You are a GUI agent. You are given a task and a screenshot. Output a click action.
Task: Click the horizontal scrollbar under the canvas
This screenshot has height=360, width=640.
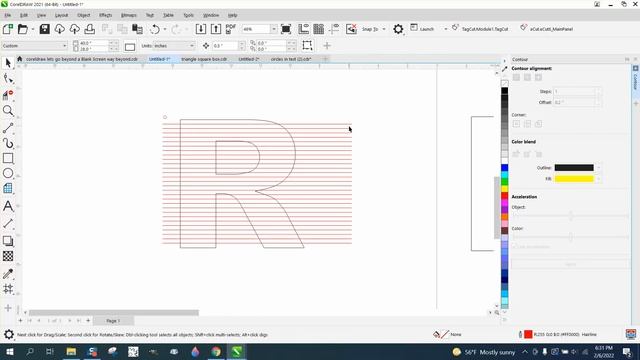[x=113, y=313]
